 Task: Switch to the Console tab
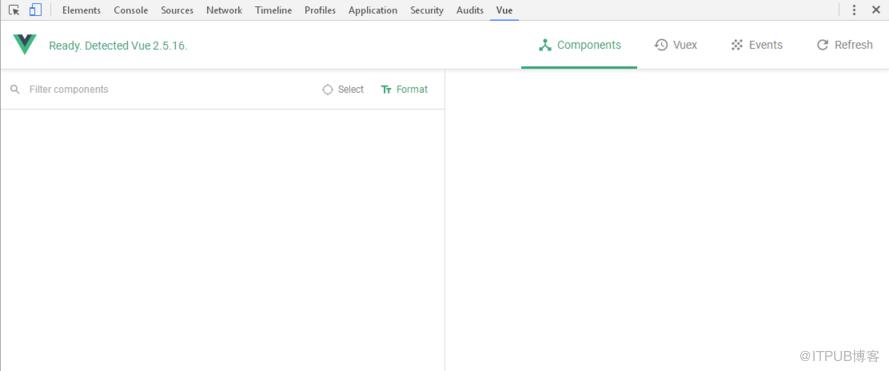131,10
